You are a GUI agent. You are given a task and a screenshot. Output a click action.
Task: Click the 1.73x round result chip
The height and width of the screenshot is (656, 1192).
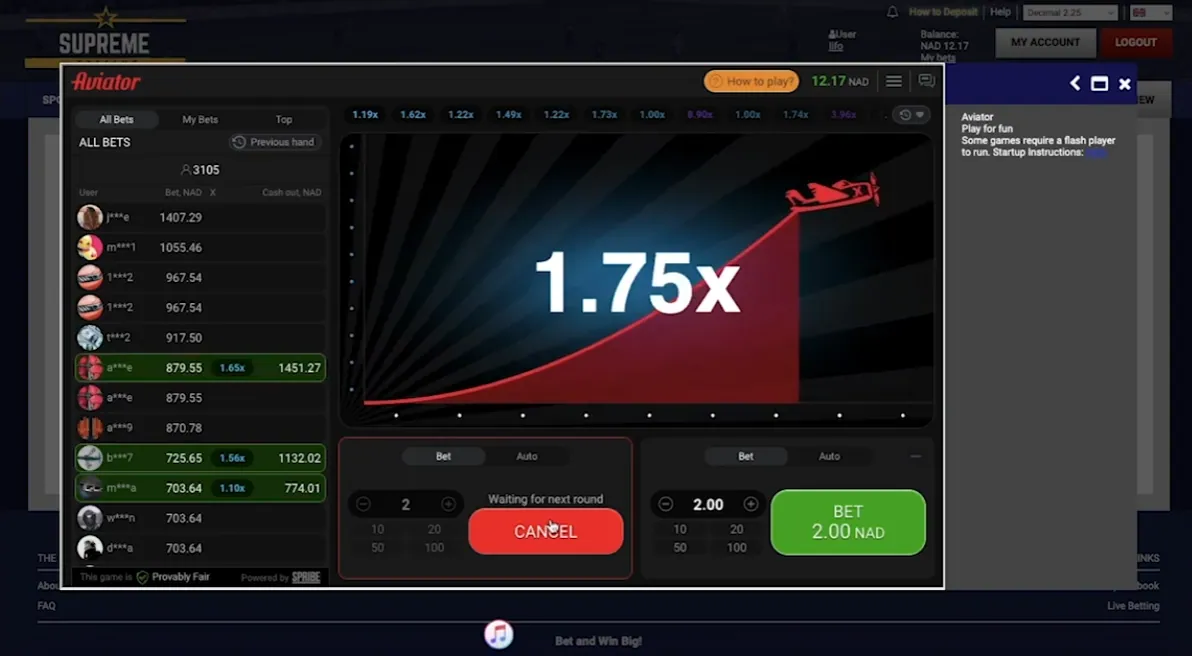(604, 115)
